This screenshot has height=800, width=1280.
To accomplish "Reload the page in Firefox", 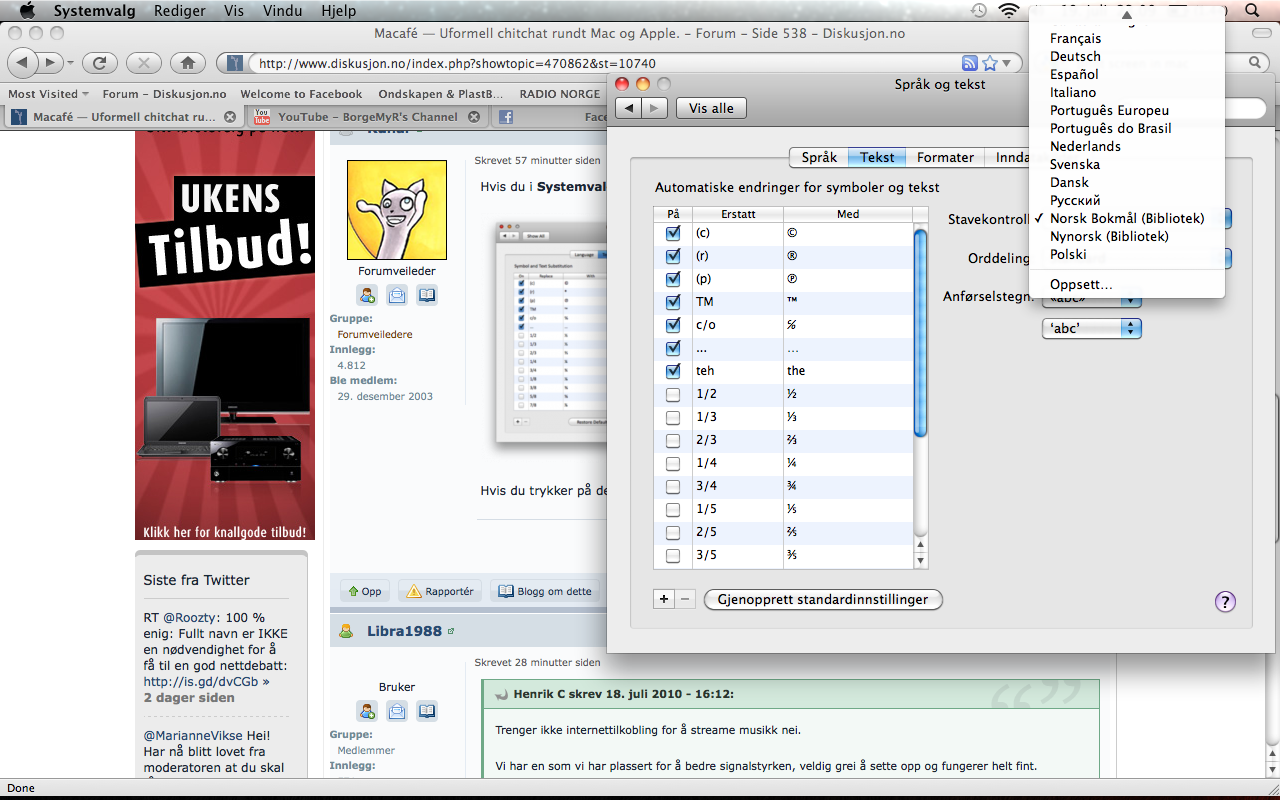I will click(100, 63).
